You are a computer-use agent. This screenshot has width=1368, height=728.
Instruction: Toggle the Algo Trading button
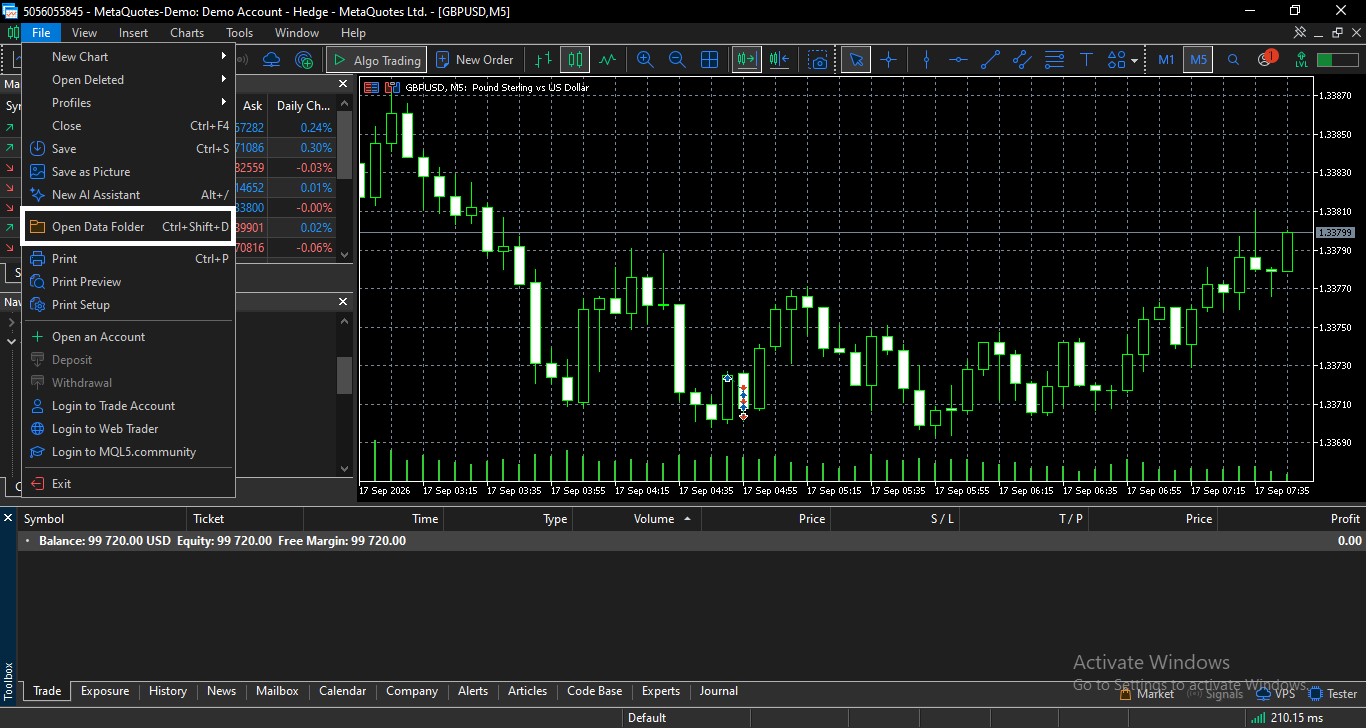377,60
